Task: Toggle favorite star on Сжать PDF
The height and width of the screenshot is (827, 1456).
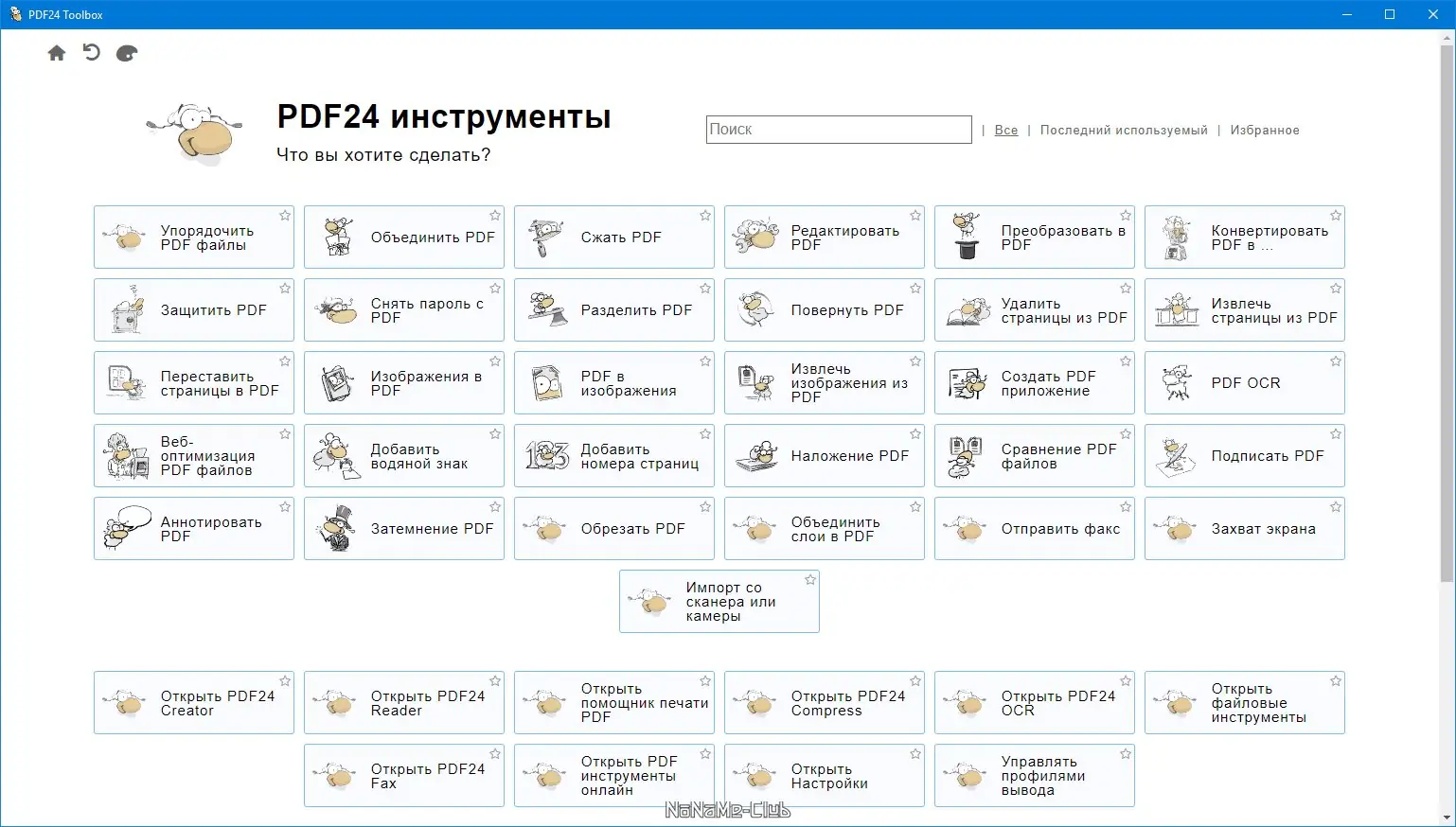Action: click(x=705, y=216)
